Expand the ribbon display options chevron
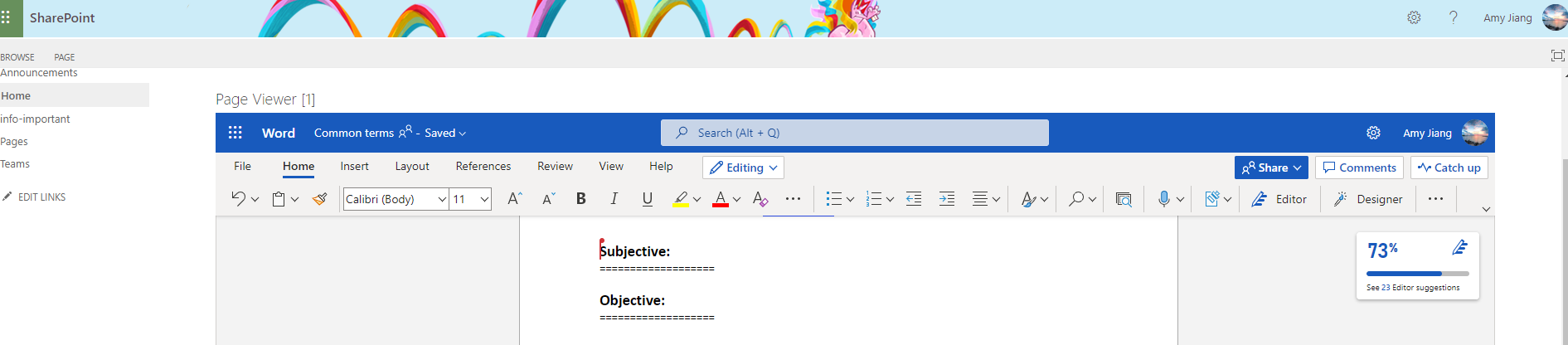 click(x=1486, y=209)
